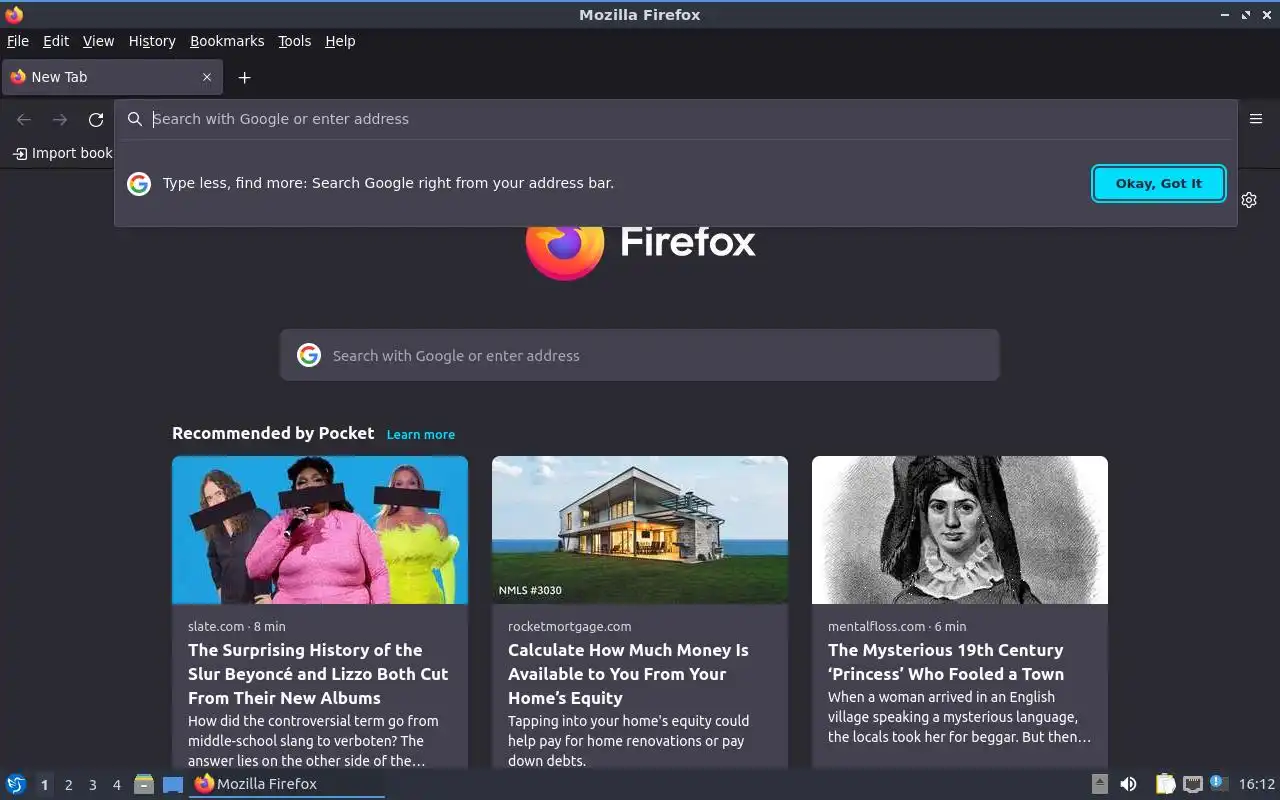The image size is (1280, 800).
Task: Click the Recommended by Pocket heading
Action: coord(273,433)
